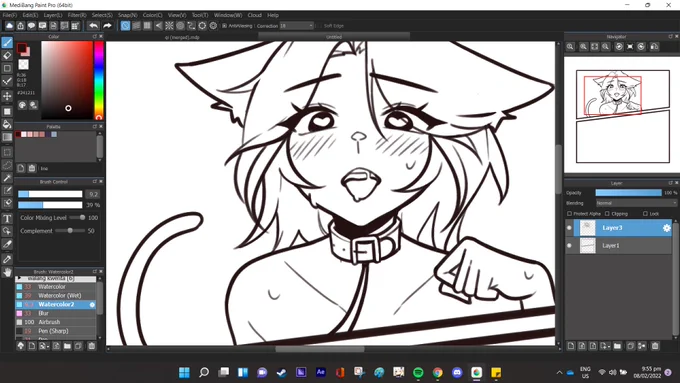Select the Hand pan tool
Viewport: 680px width, 383px height.
coord(7,272)
